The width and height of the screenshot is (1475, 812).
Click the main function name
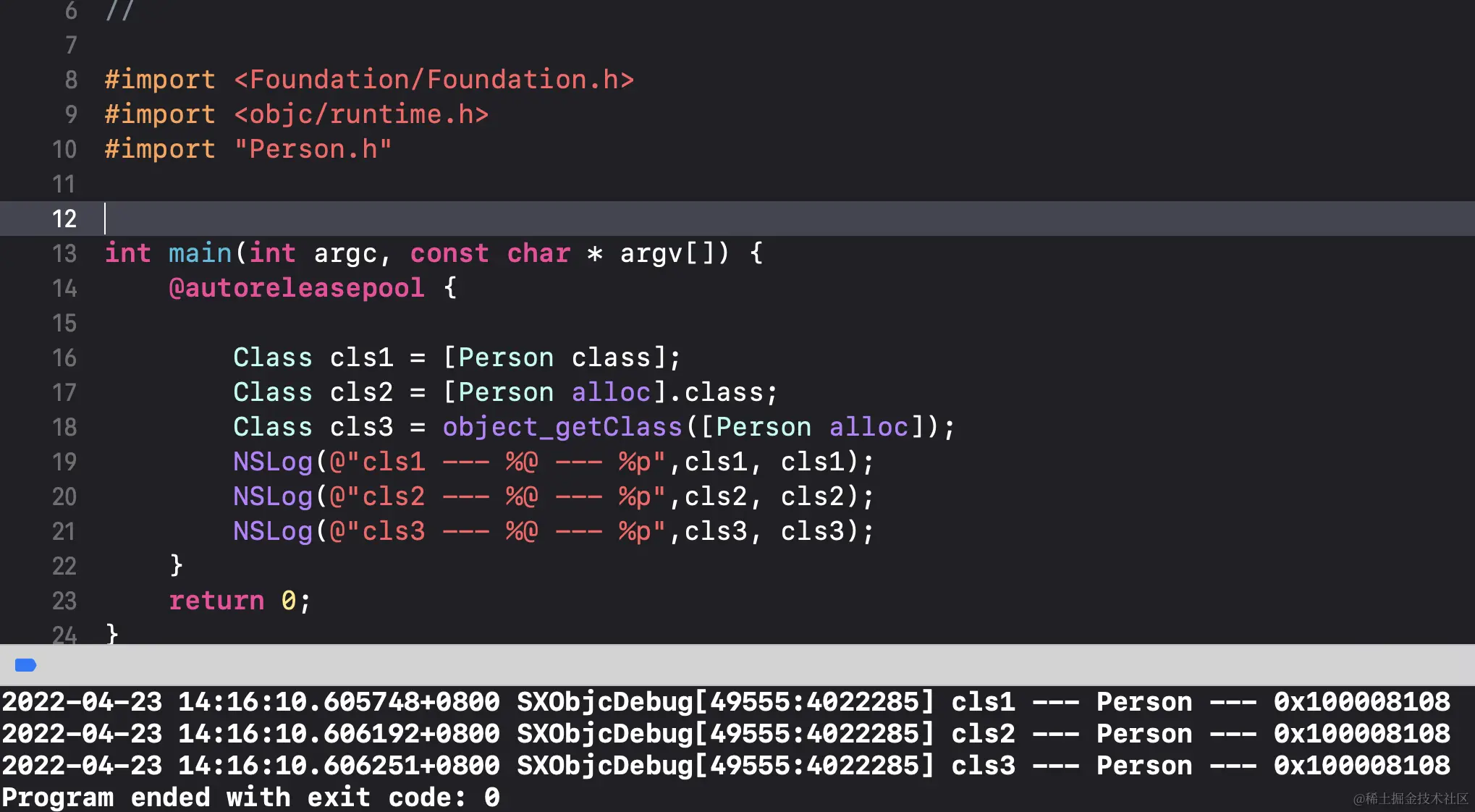[200, 253]
